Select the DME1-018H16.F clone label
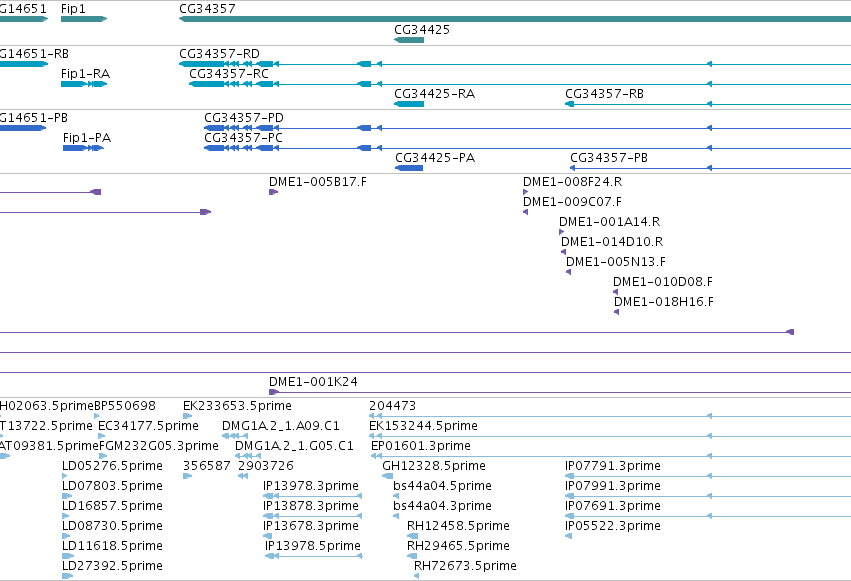 point(664,302)
